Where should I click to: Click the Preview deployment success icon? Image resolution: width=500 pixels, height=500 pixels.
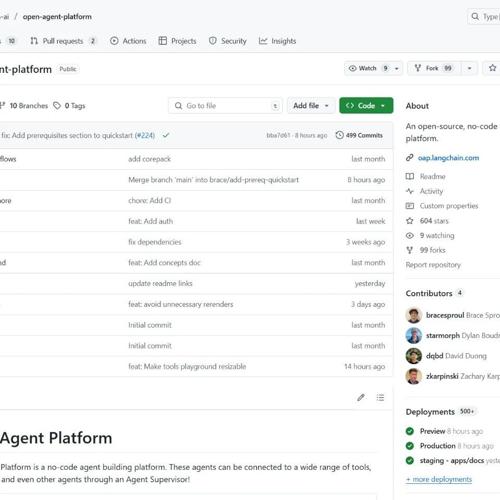[410, 431]
